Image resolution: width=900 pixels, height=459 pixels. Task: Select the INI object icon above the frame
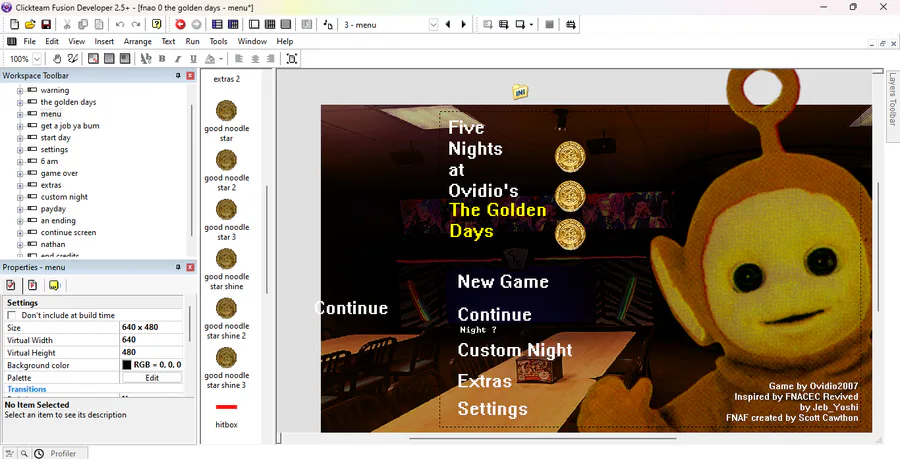(x=520, y=92)
